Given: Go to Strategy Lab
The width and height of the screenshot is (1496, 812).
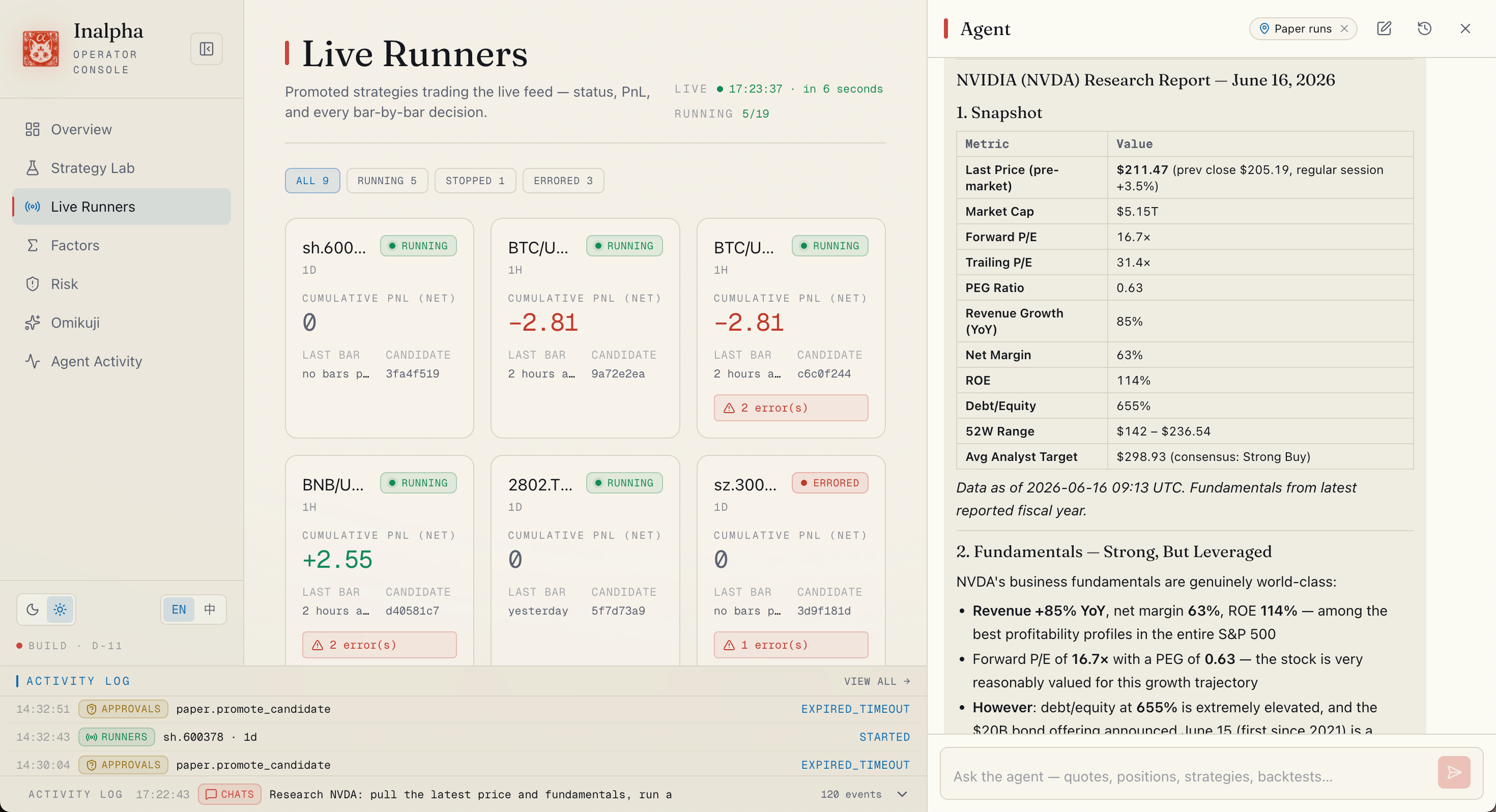Looking at the screenshot, I should click(x=122, y=168).
